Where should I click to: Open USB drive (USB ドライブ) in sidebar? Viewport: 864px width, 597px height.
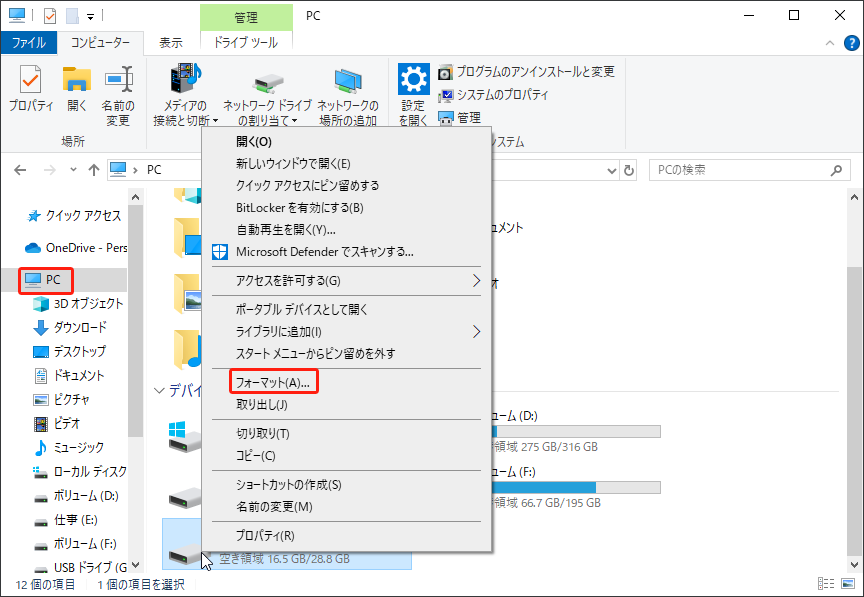tap(80, 567)
